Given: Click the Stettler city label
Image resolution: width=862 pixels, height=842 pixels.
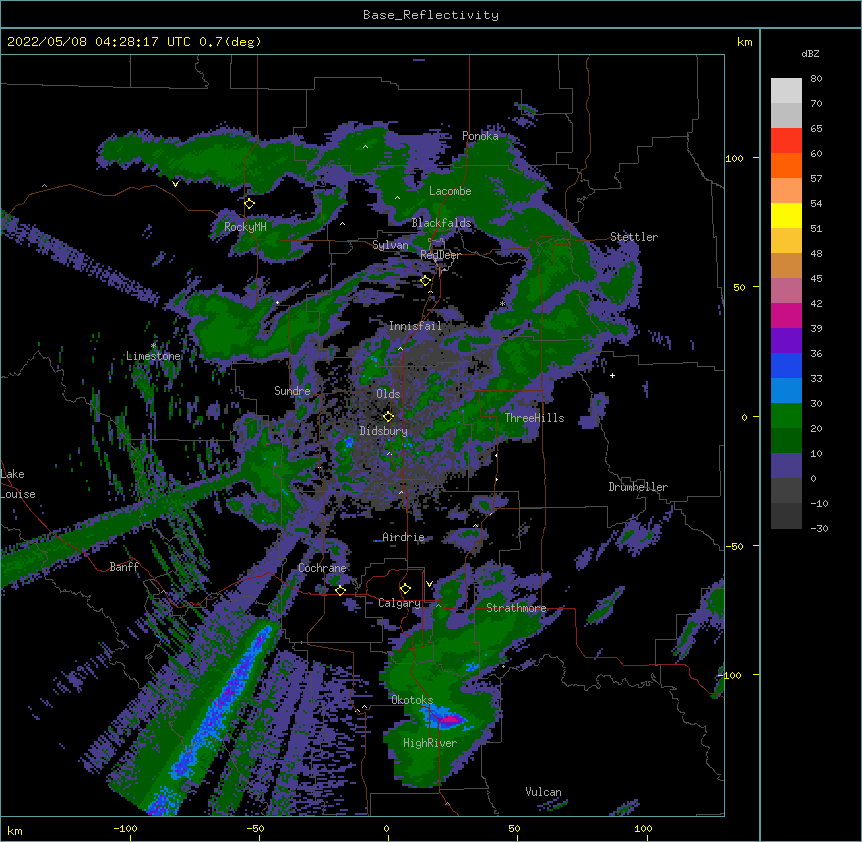Looking at the screenshot, I should [x=634, y=237].
